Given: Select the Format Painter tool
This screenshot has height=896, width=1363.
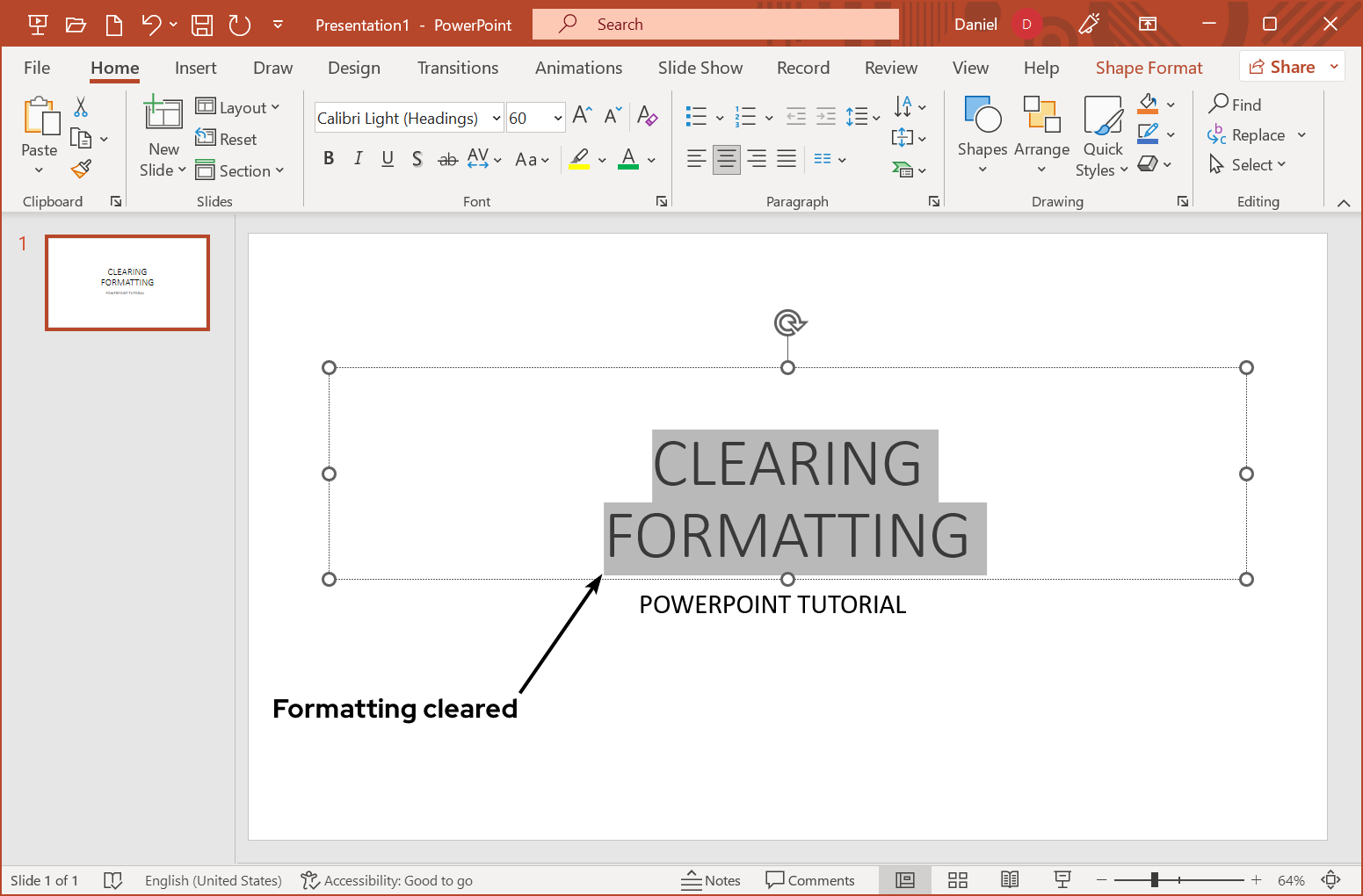Looking at the screenshot, I should [x=81, y=168].
